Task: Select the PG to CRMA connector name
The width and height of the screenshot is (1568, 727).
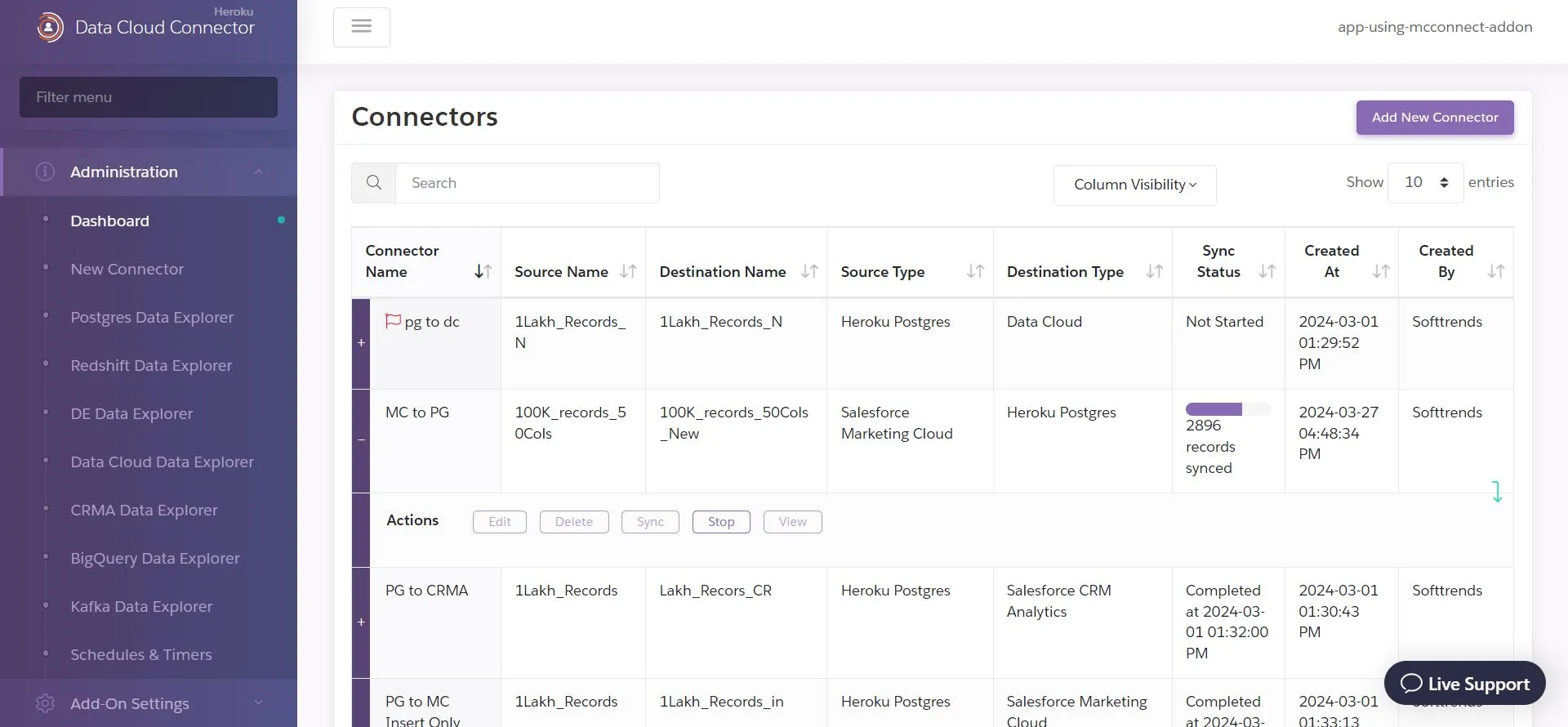Action: (x=426, y=591)
